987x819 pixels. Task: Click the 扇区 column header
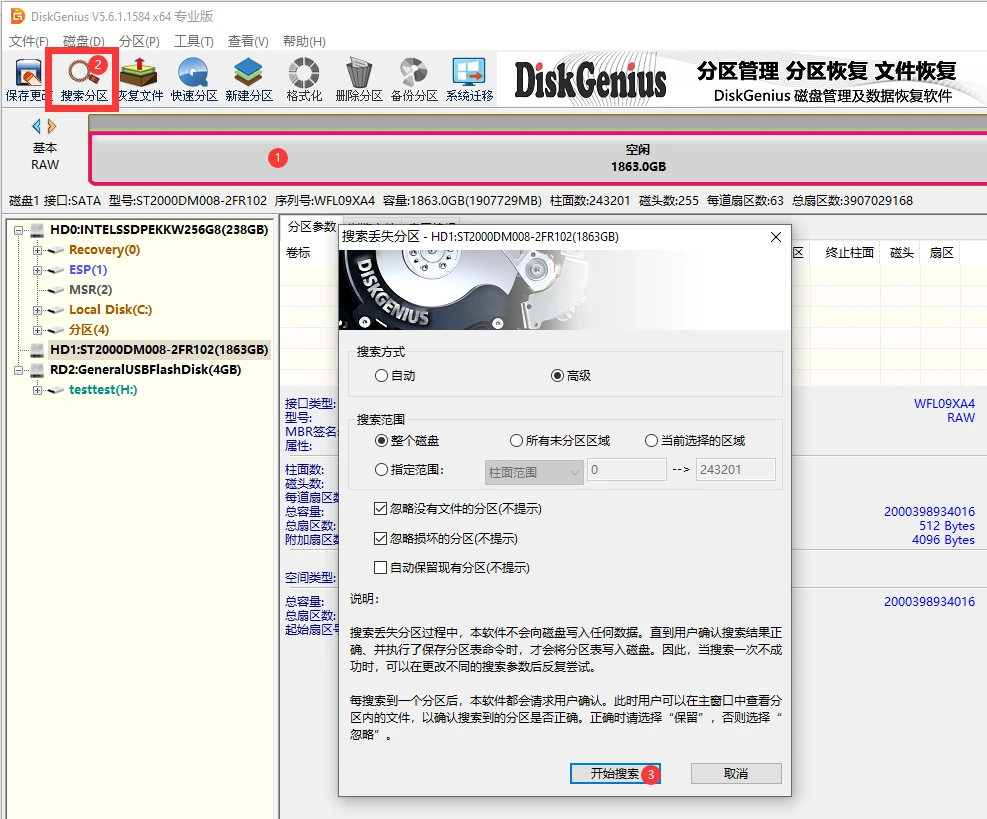pos(941,252)
